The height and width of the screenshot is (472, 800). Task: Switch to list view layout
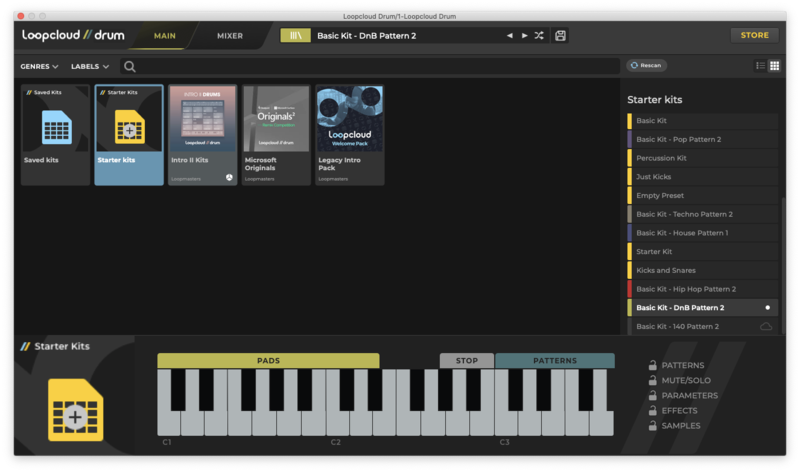760,66
